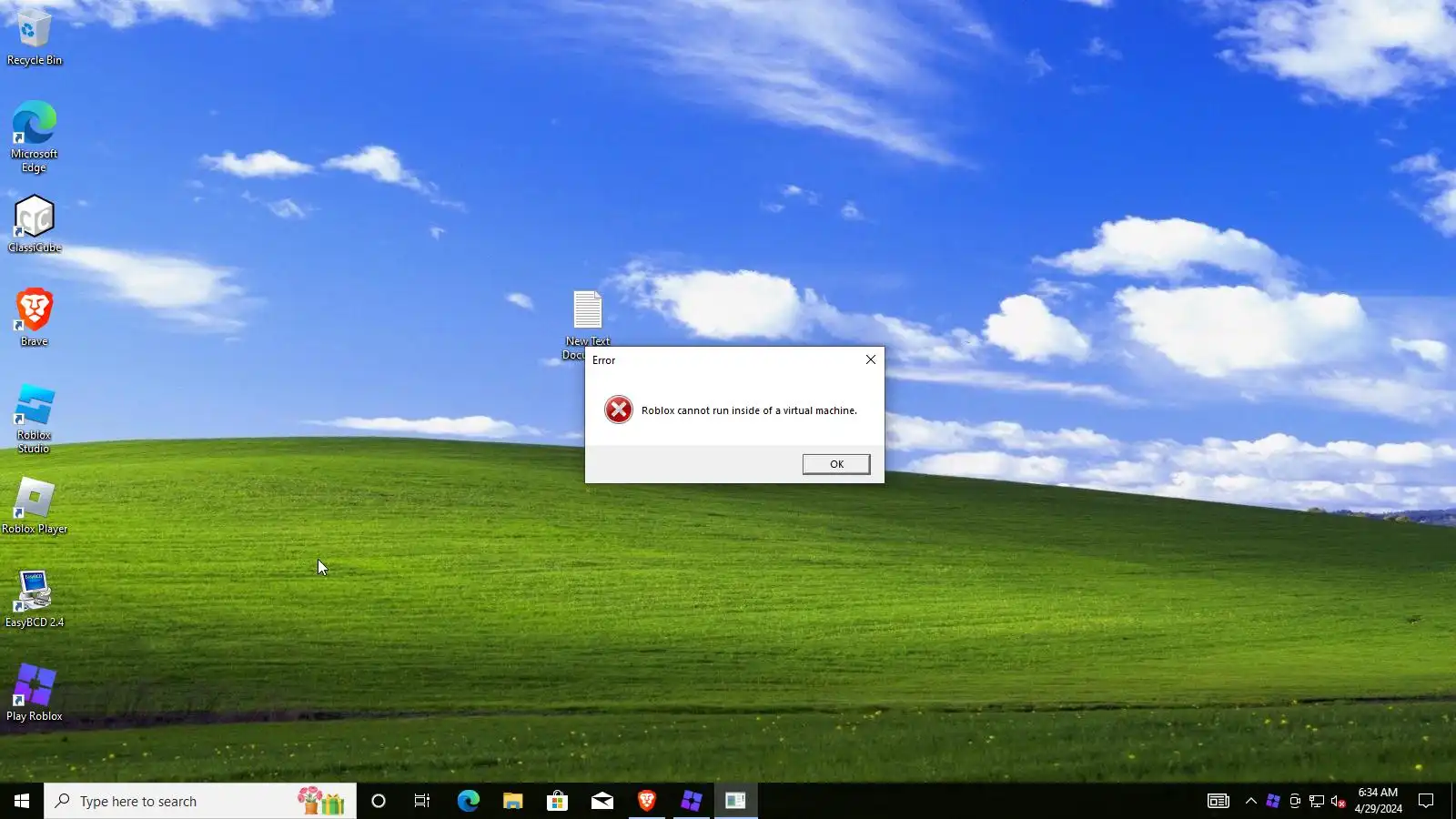
Task: Select the ClassiCube desktop shortcut
Action: [x=35, y=224]
